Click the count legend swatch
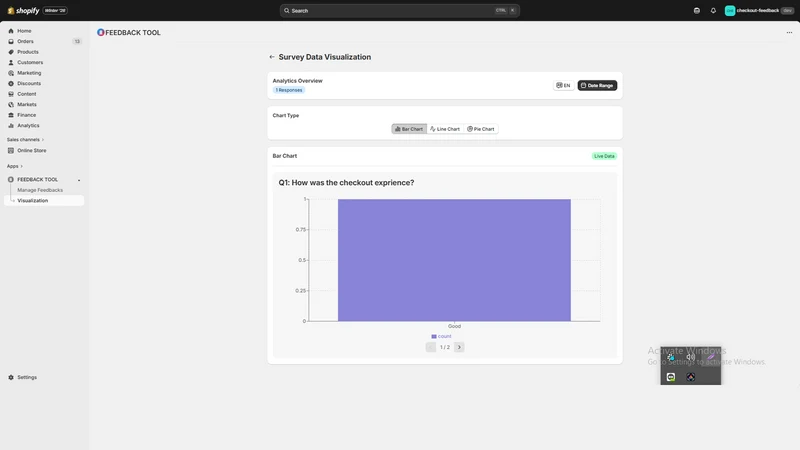This screenshot has width=800, height=450. pyautogui.click(x=434, y=336)
